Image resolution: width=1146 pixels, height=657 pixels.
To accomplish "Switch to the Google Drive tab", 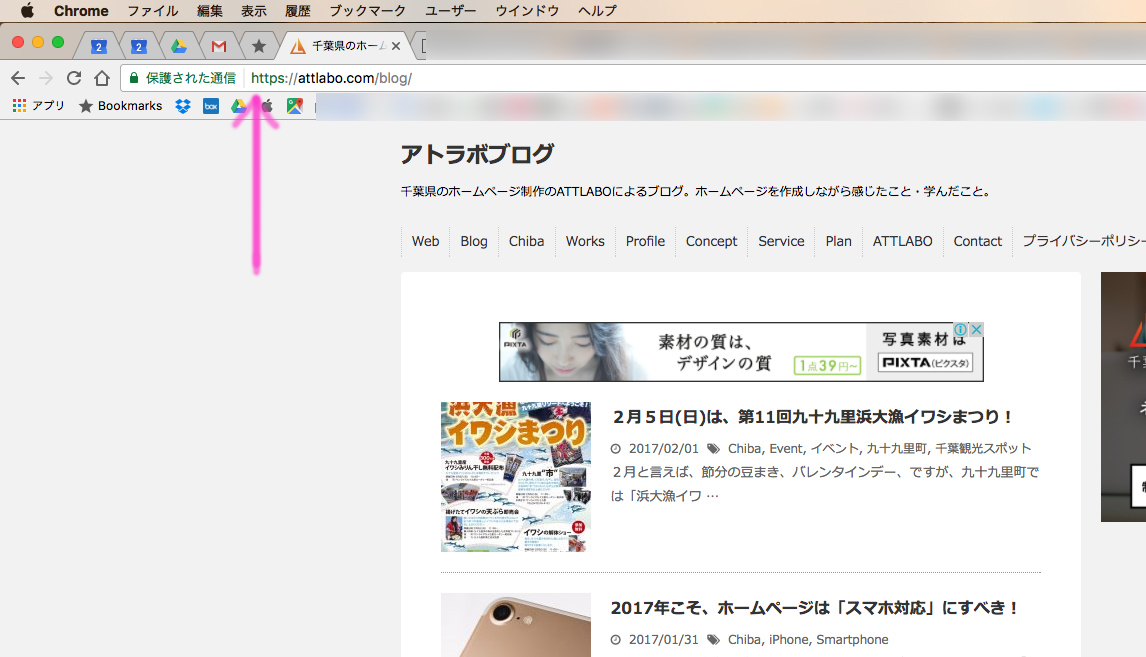I will coord(178,46).
